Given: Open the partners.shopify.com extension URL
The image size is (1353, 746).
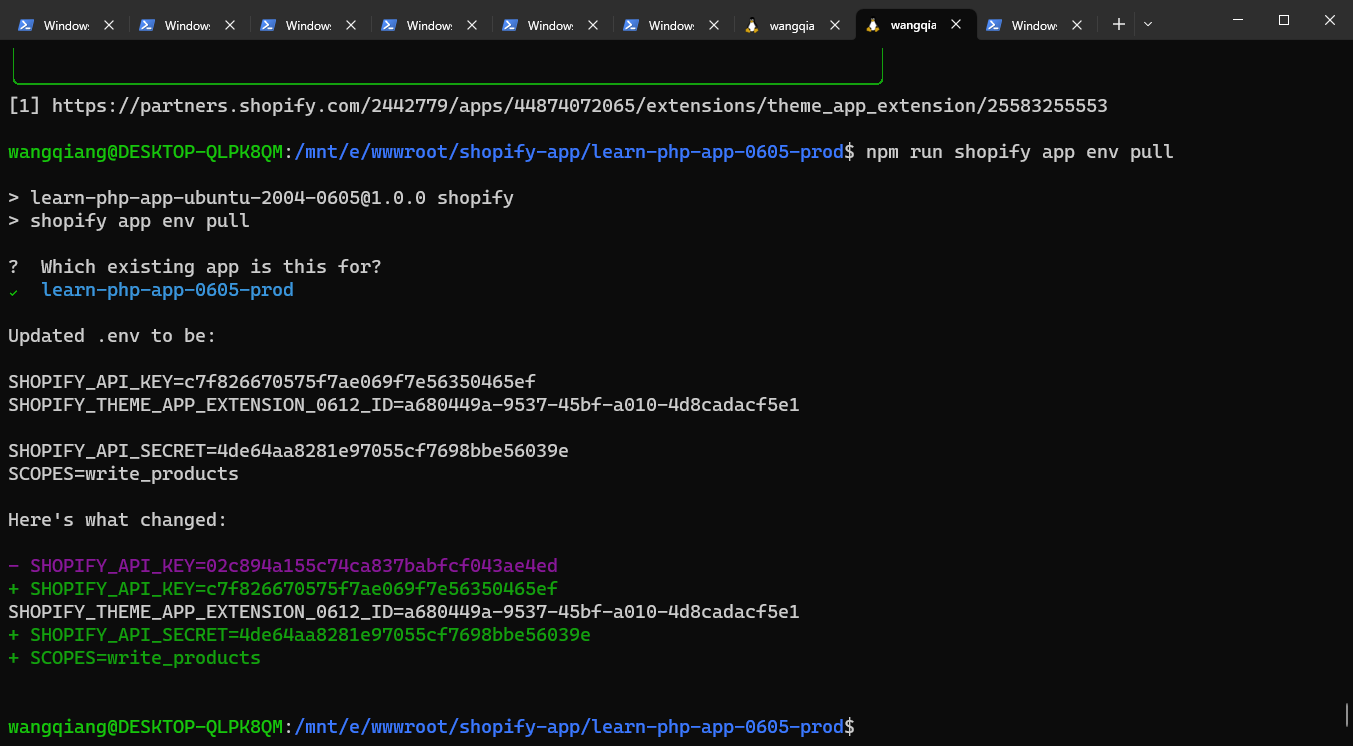Looking at the screenshot, I should (579, 105).
